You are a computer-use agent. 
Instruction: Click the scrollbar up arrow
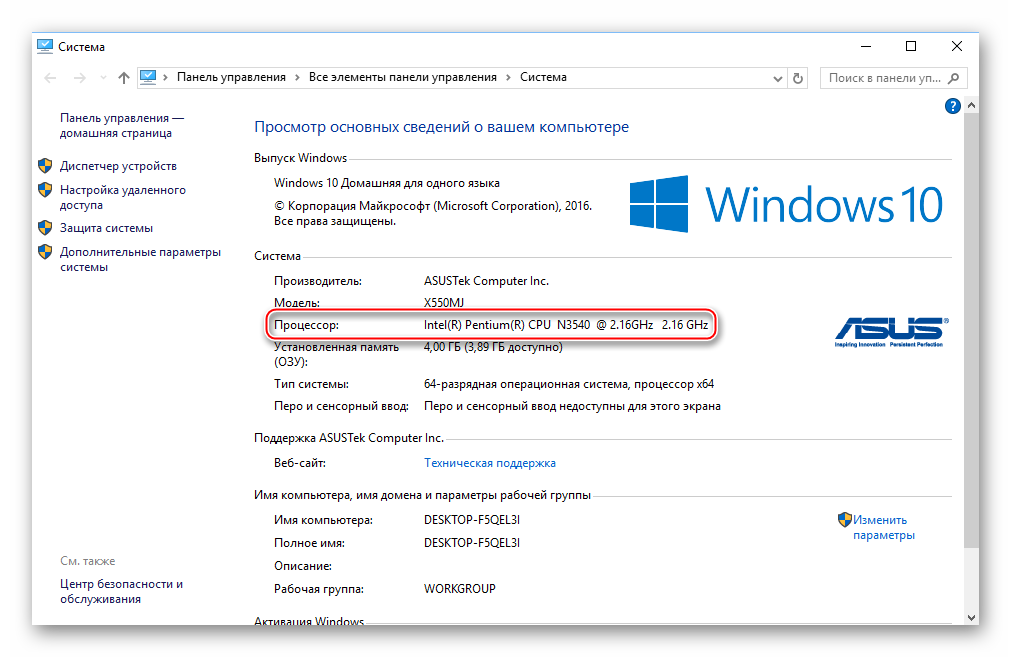971,105
